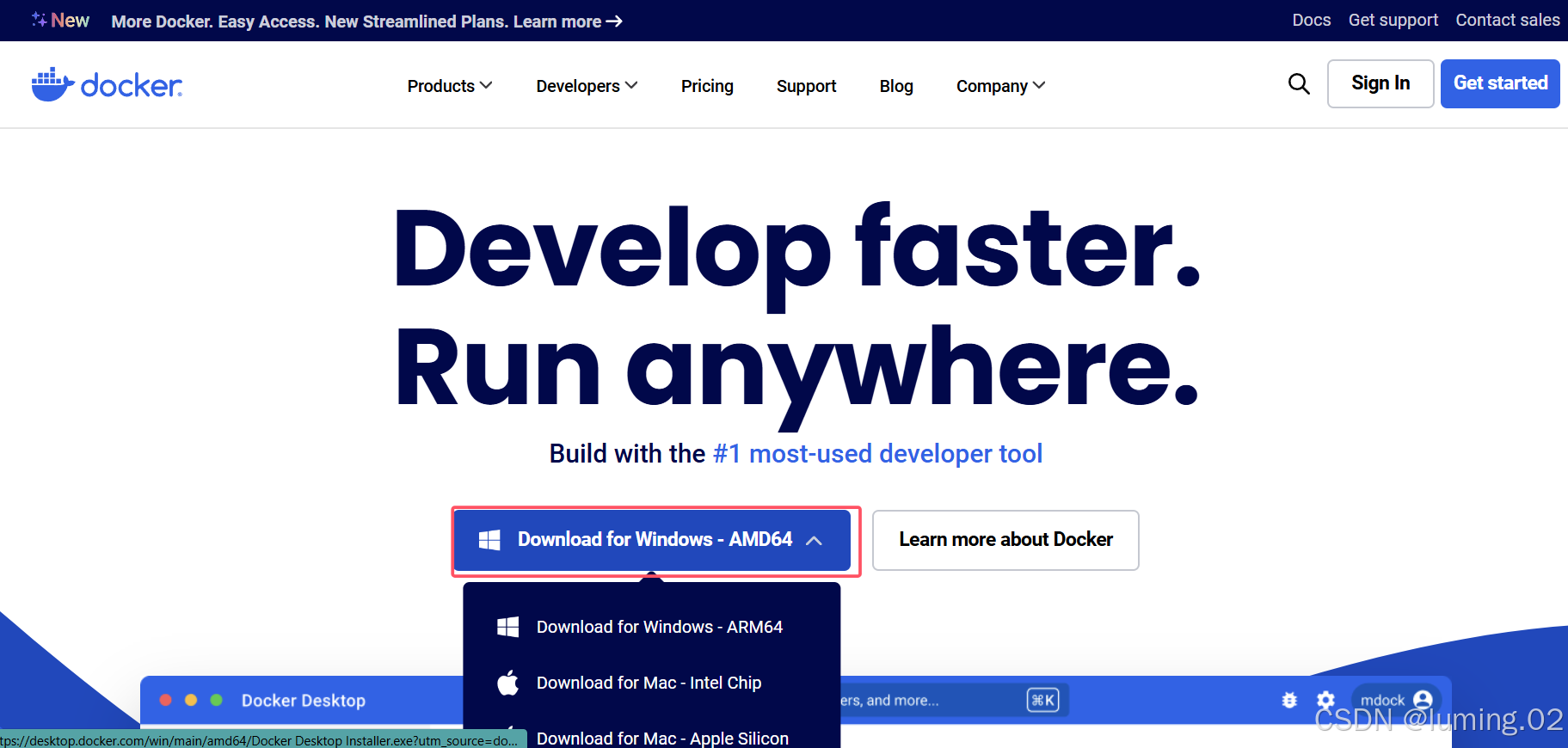1568x748 pixels.
Task: Collapse the download options chevron
Action: (x=814, y=540)
